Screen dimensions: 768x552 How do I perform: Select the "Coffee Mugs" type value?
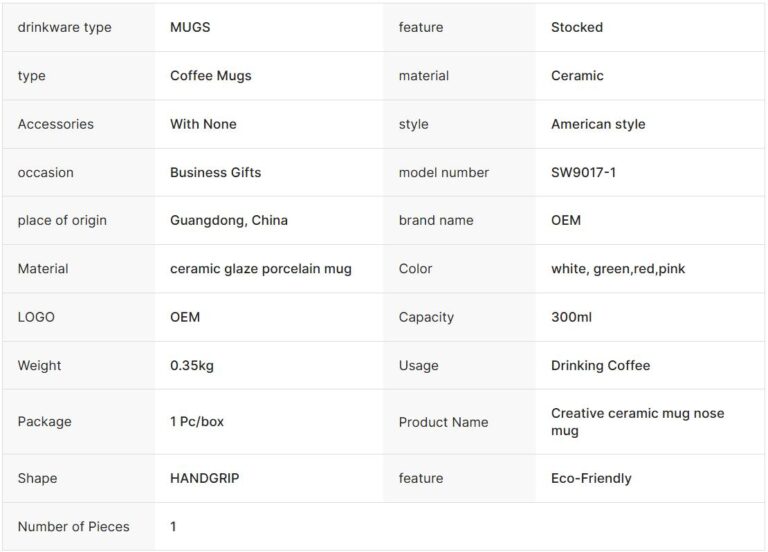pyautogui.click(x=211, y=76)
